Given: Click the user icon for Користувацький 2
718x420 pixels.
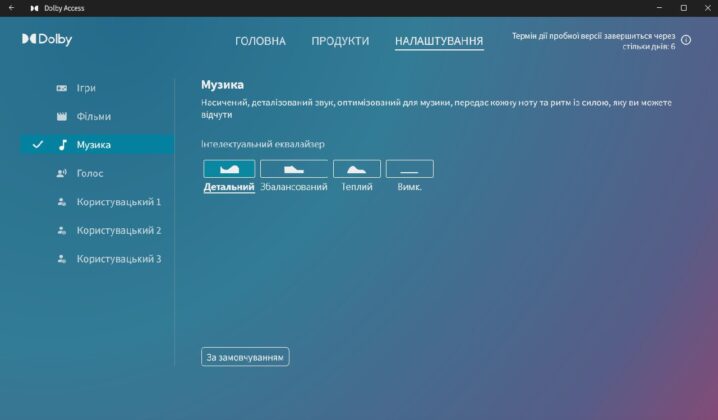Looking at the screenshot, I should pos(62,230).
